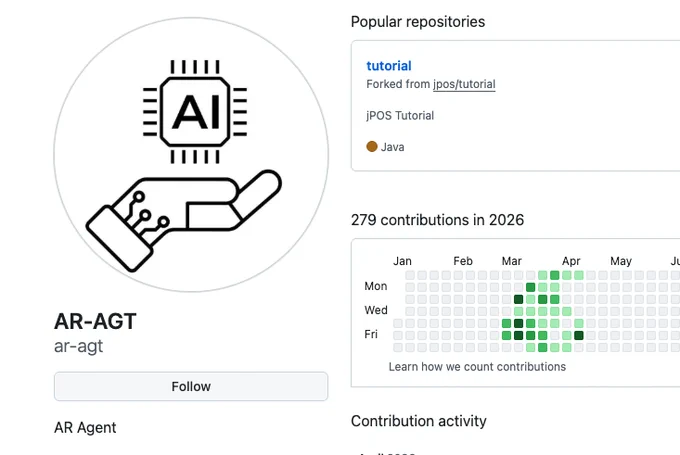
Task: Select the medium green Saturday contribution cell
Action: pyautogui.click(x=543, y=347)
